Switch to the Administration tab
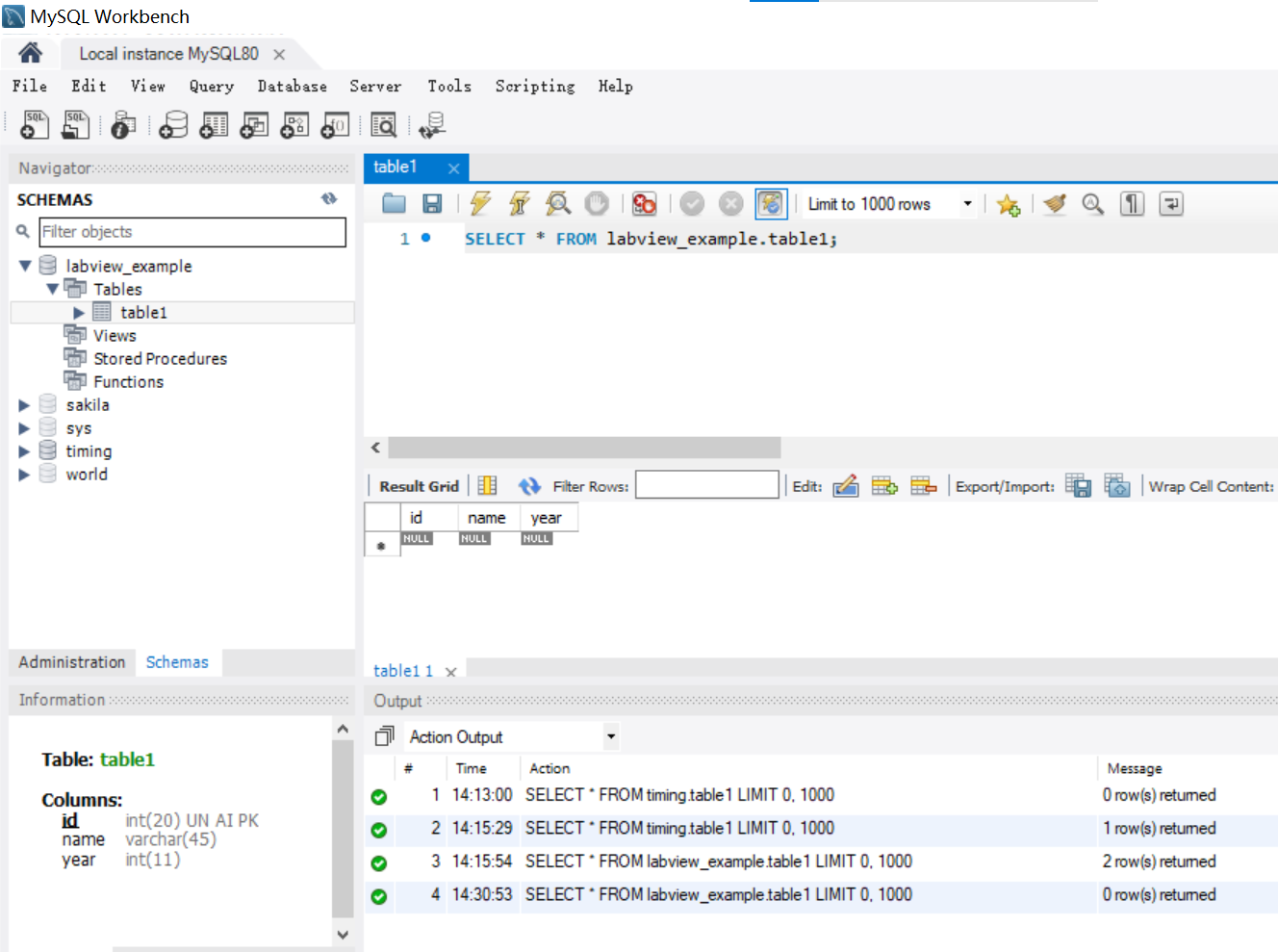Image resolution: width=1278 pixels, height=952 pixels. tap(70, 662)
